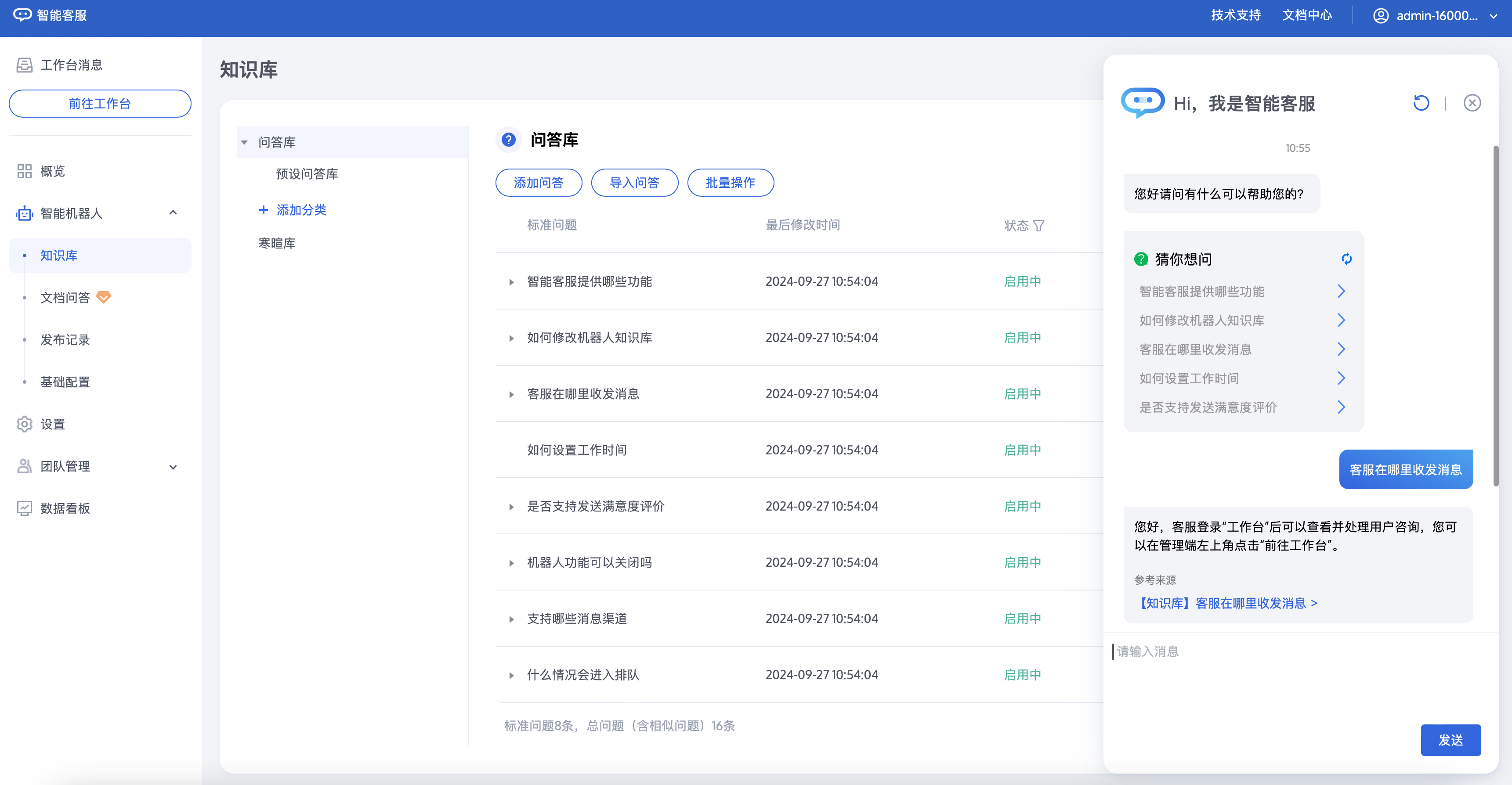The height and width of the screenshot is (785, 1512).
Task: Expand the 团队管理 sidebar group
Action: (x=173, y=466)
